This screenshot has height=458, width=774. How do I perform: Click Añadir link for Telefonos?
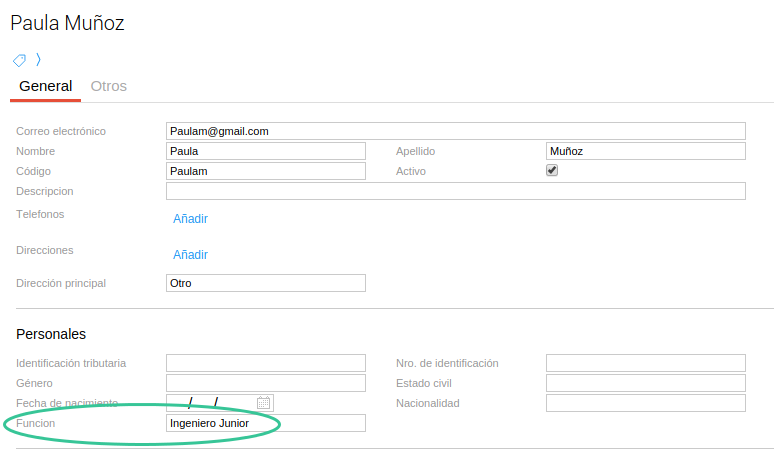click(x=190, y=219)
